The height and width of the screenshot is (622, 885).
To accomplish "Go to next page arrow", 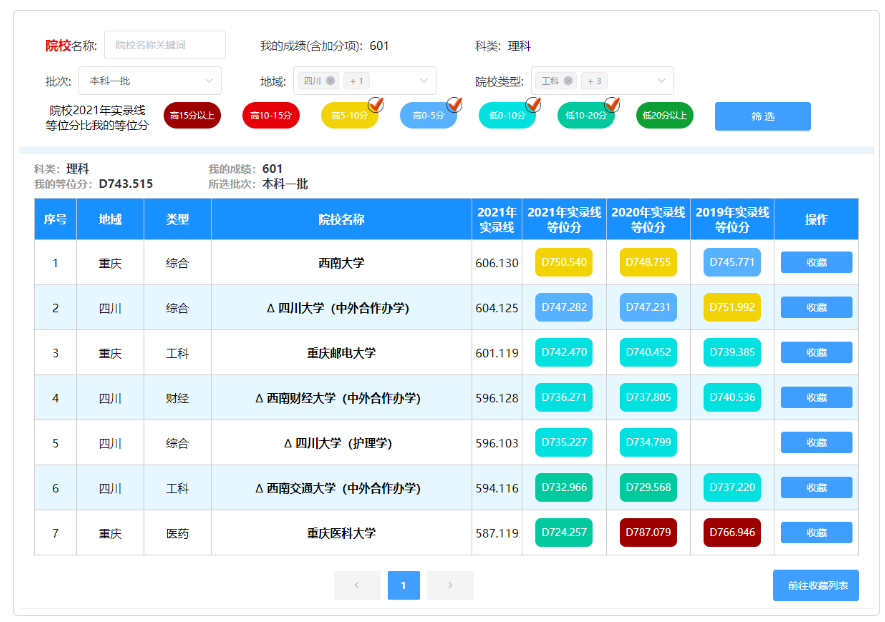I will 450,585.
